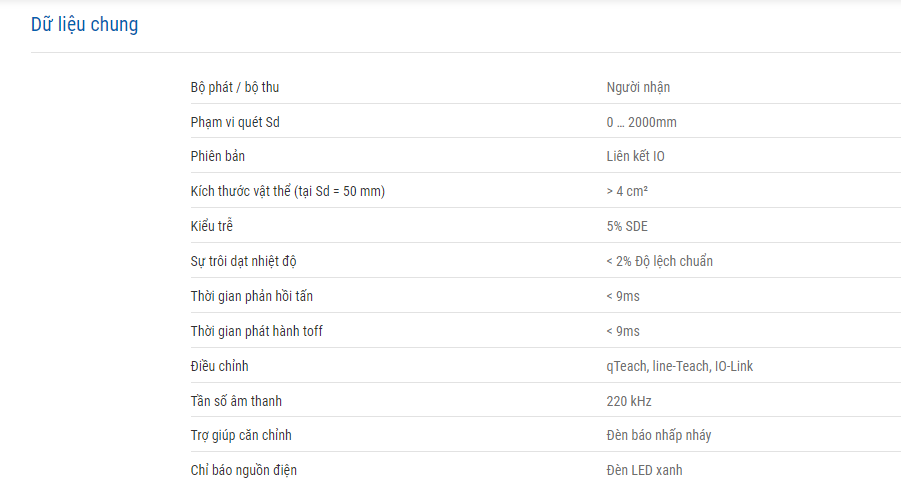Click the 'Thời gian phát hành toff' label
Viewport: 901px width, 499px height.
(257, 331)
